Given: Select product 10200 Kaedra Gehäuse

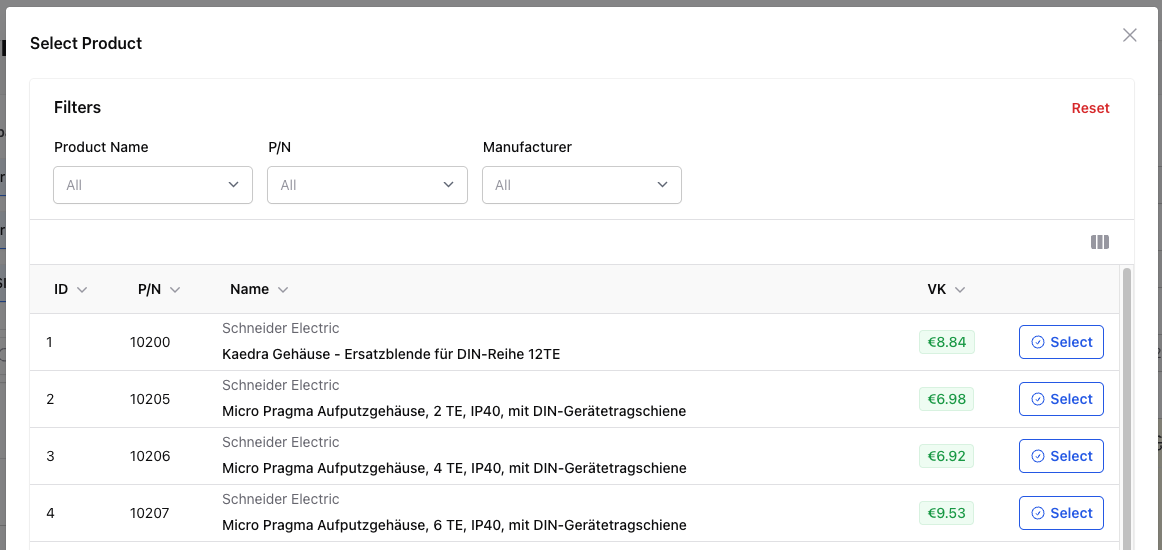Looking at the screenshot, I should [x=1061, y=342].
